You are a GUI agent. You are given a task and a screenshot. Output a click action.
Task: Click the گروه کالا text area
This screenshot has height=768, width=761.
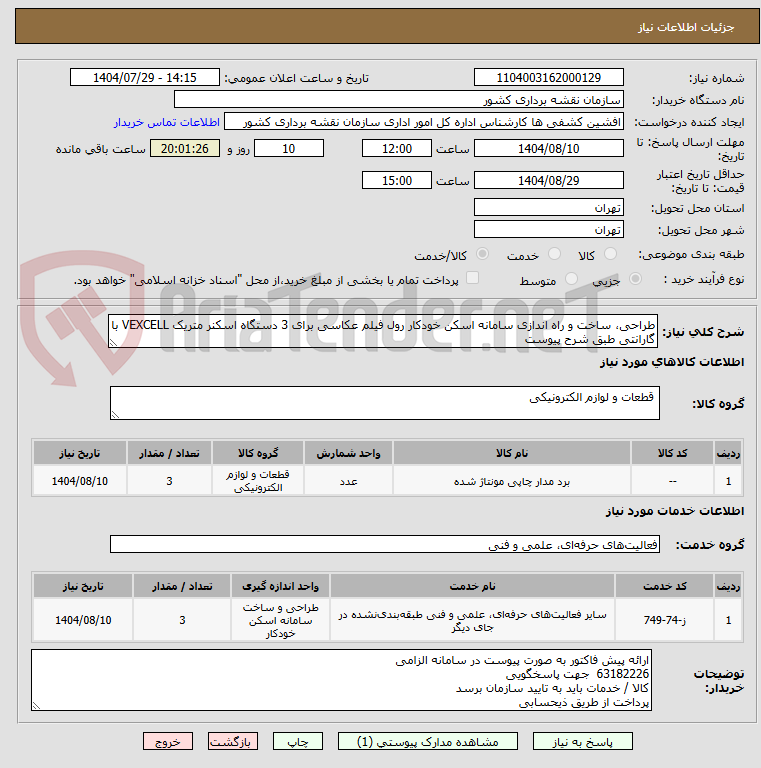(384, 403)
